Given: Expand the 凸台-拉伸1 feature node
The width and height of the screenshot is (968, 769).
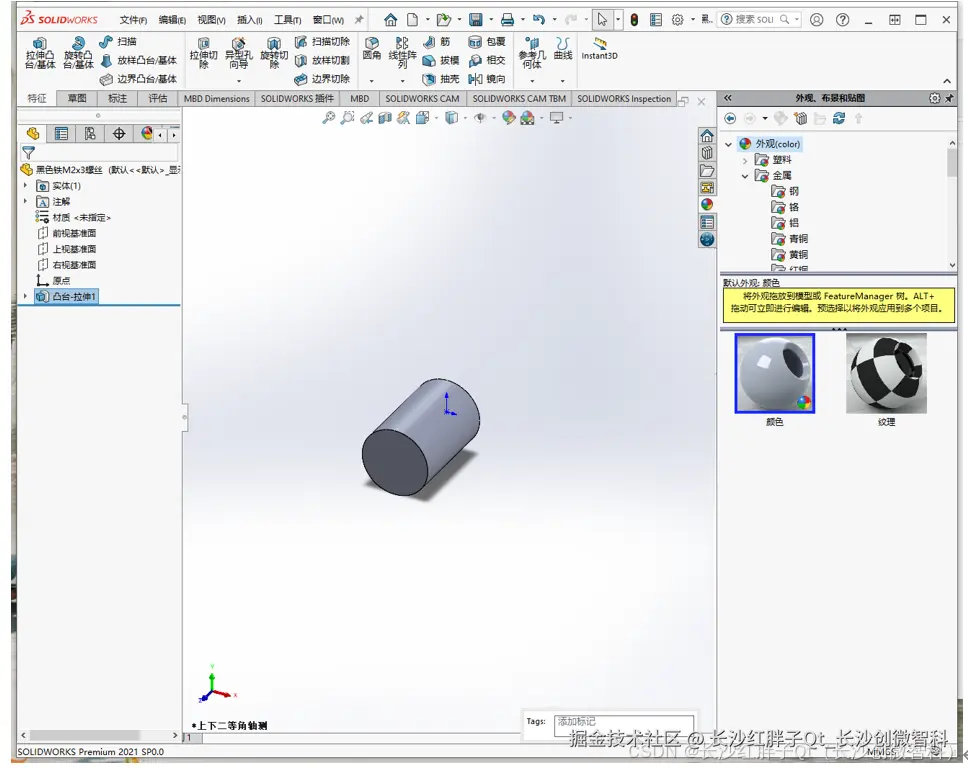Looking at the screenshot, I should pos(25,296).
